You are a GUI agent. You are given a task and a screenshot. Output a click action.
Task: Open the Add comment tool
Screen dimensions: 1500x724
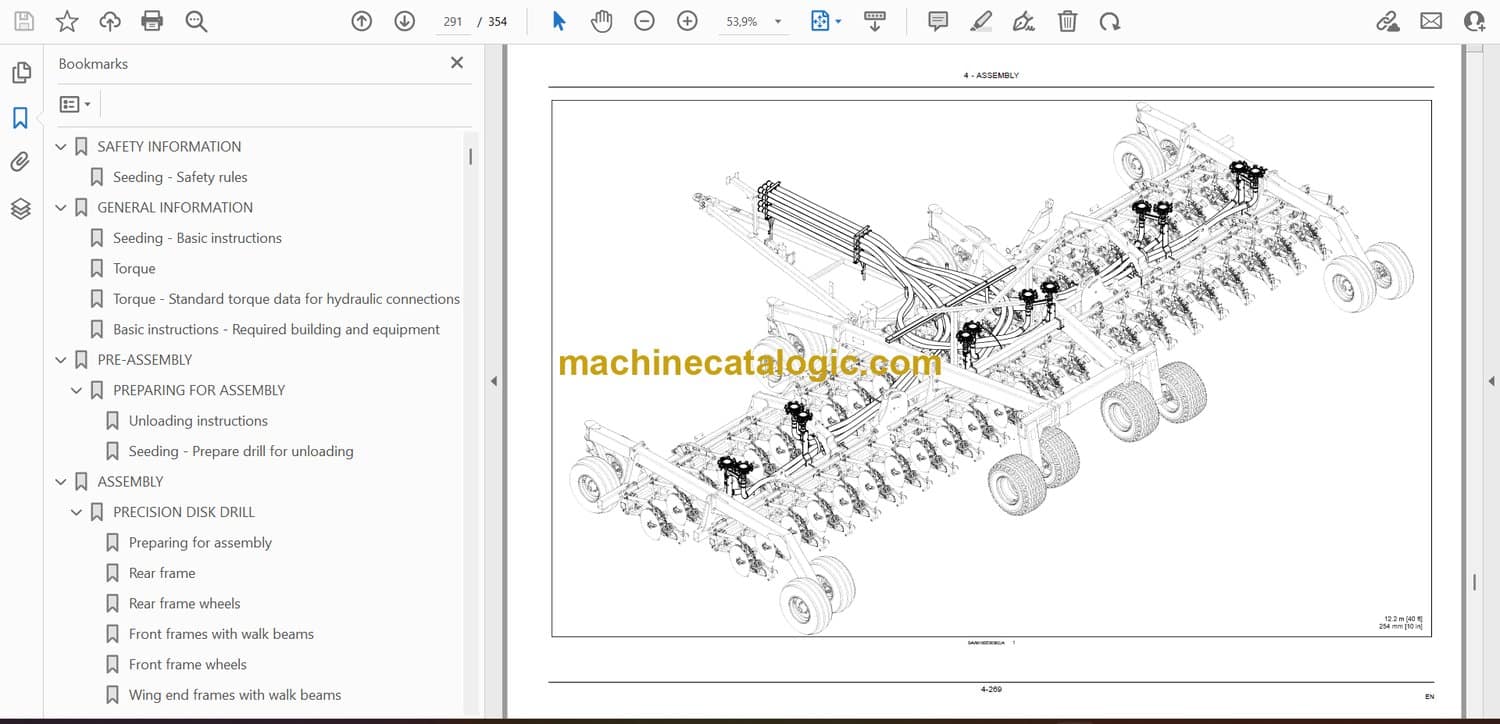click(938, 21)
